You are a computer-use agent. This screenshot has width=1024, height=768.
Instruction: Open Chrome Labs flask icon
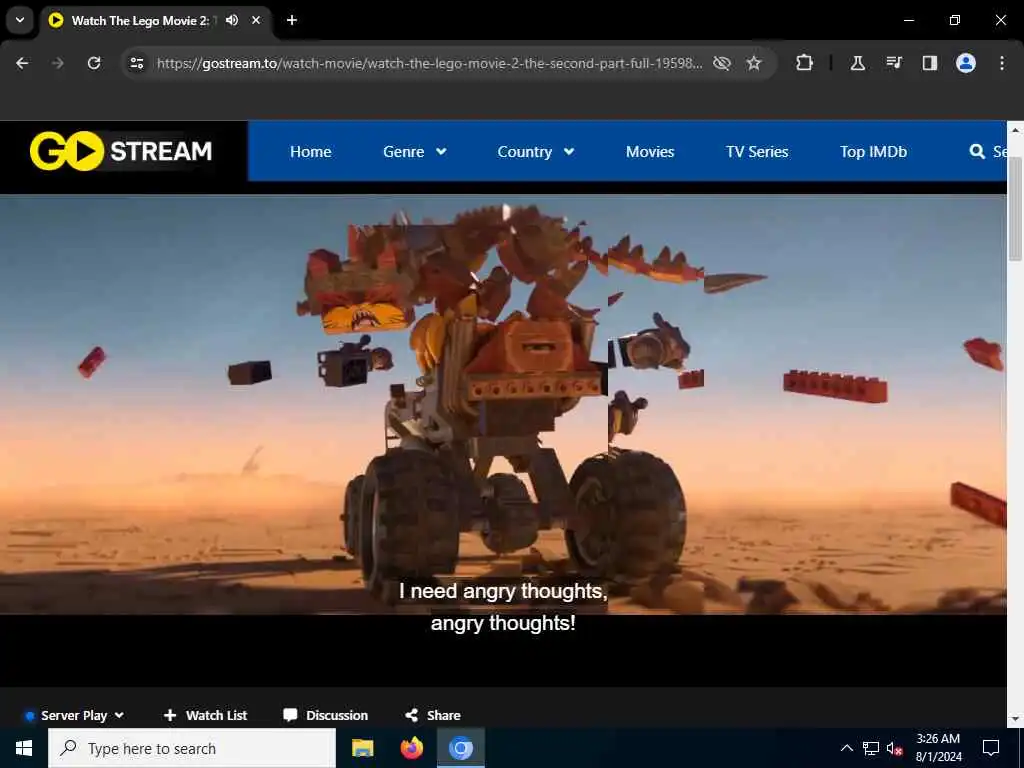tap(857, 63)
